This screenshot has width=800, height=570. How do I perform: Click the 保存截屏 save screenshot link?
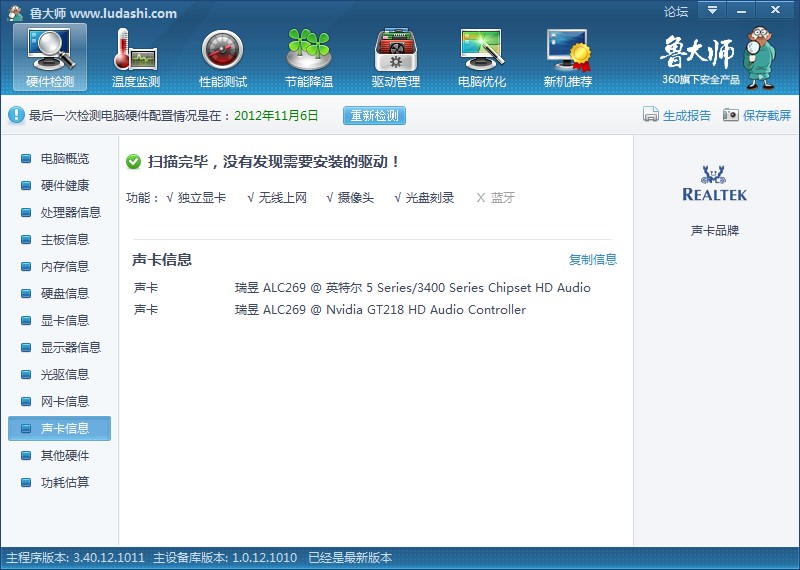click(x=767, y=115)
